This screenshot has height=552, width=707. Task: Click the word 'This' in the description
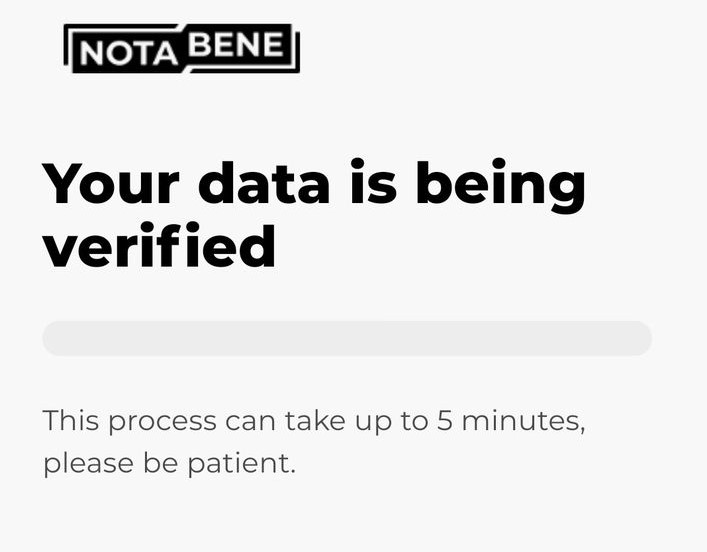(71, 419)
